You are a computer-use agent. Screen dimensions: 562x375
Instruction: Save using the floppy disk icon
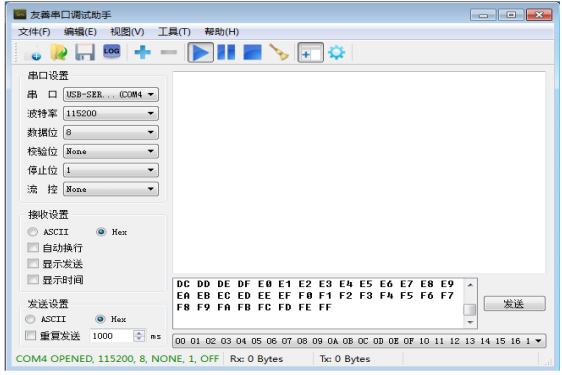click(85, 52)
